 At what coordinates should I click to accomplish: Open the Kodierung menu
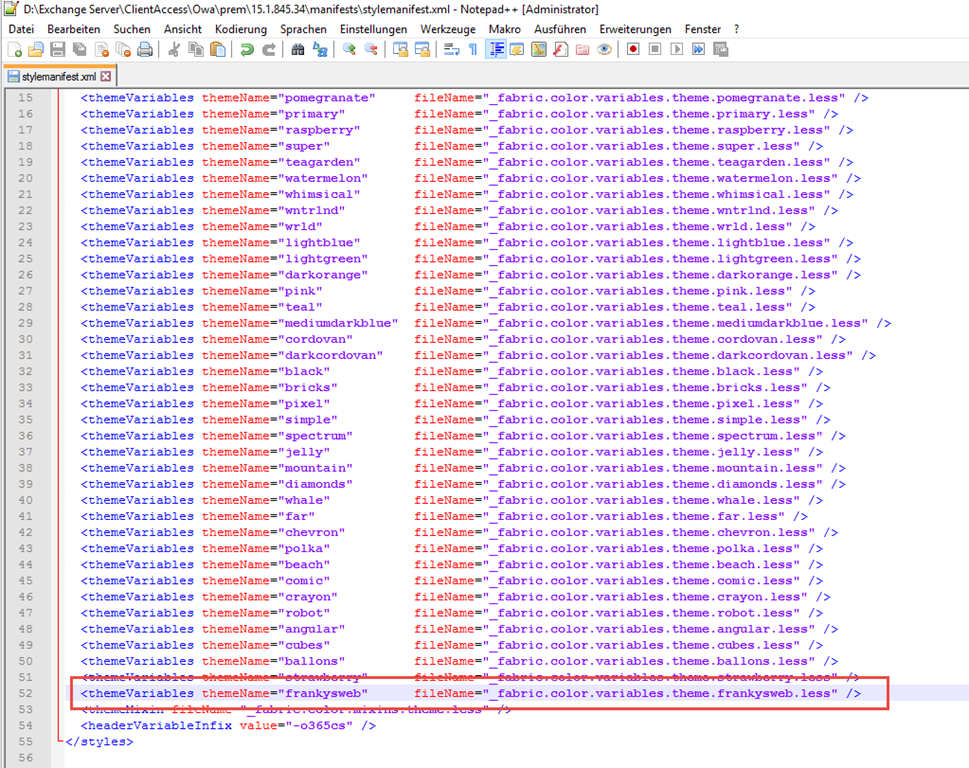point(240,29)
